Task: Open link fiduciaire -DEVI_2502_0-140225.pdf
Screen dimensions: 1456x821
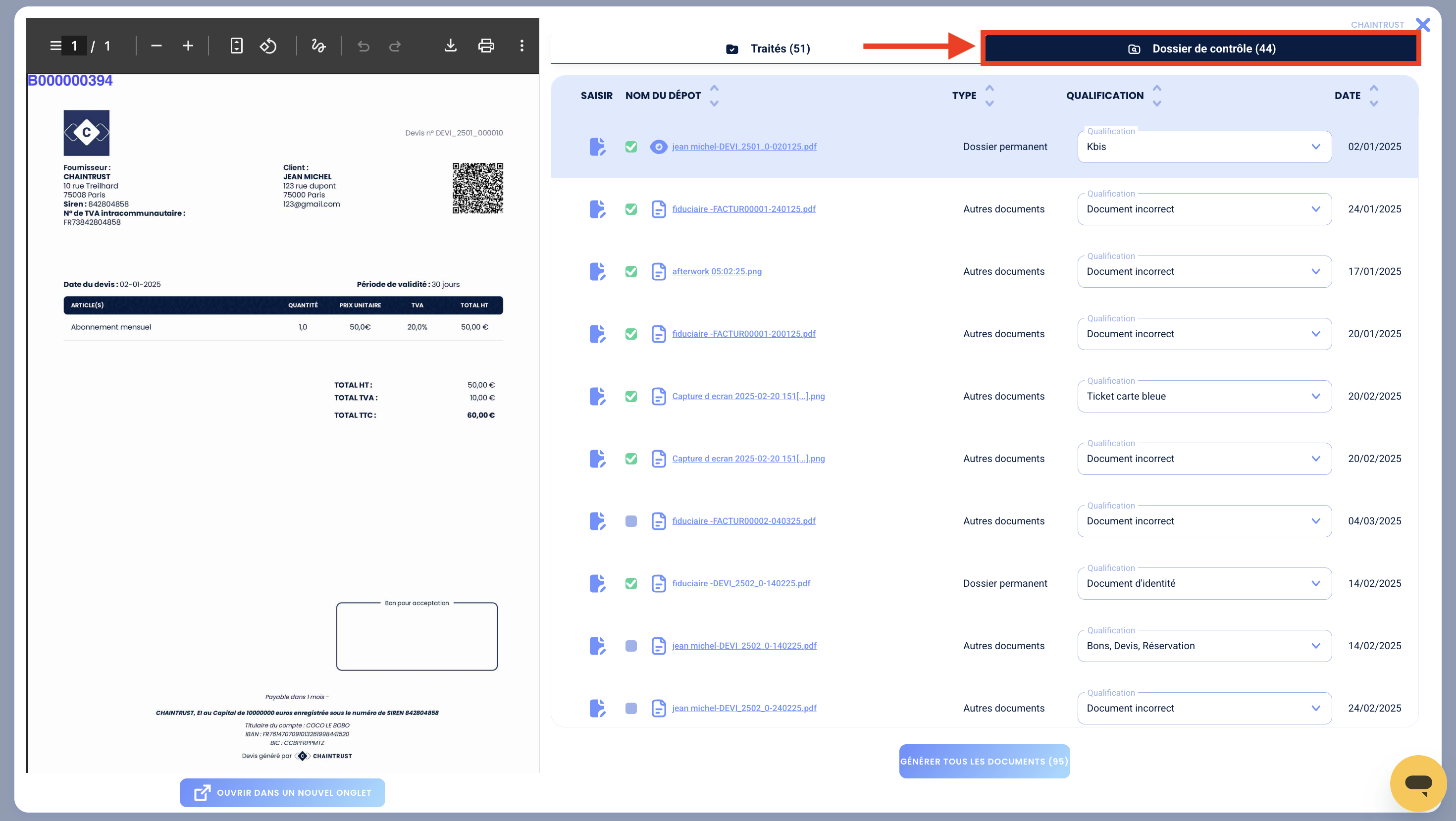Action: pos(741,584)
